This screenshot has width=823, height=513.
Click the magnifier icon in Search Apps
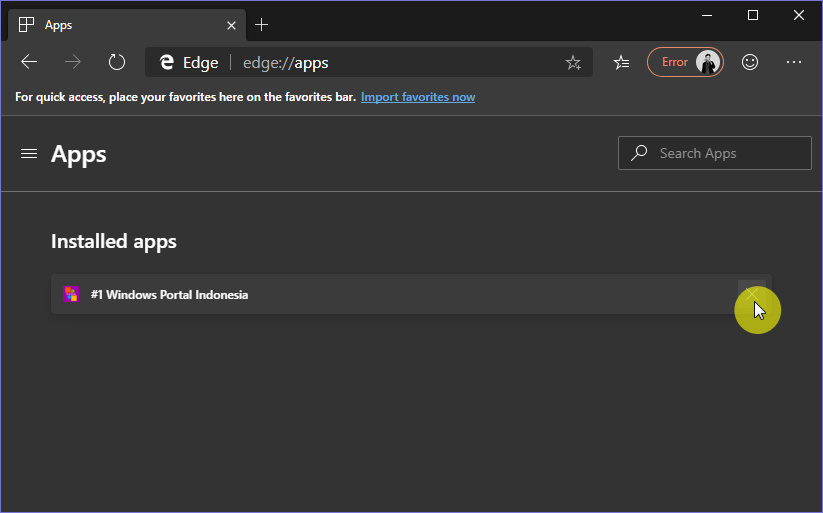[x=639, y=153]
